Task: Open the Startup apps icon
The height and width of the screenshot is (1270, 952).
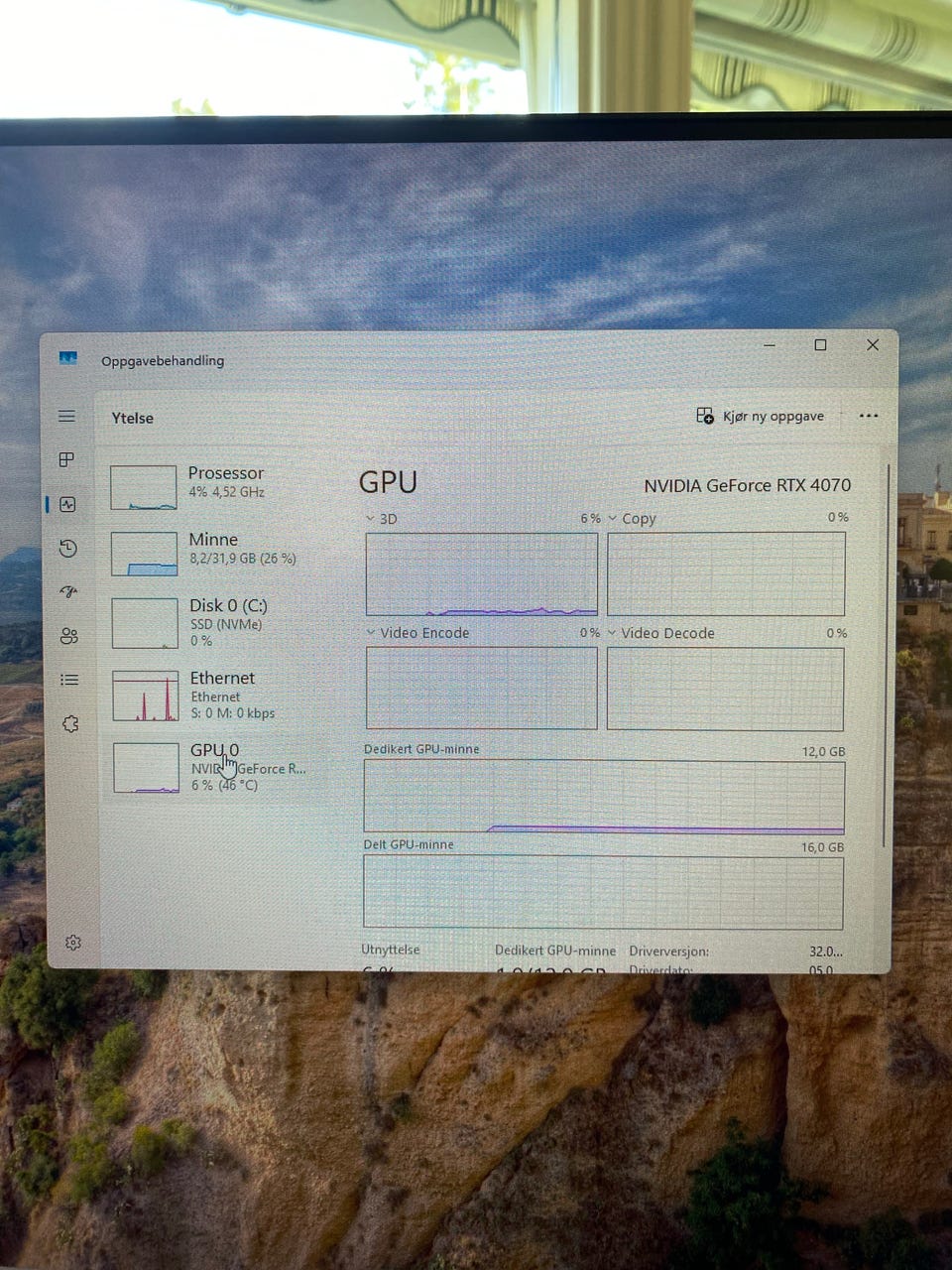Action: click(x=67, y=591)
